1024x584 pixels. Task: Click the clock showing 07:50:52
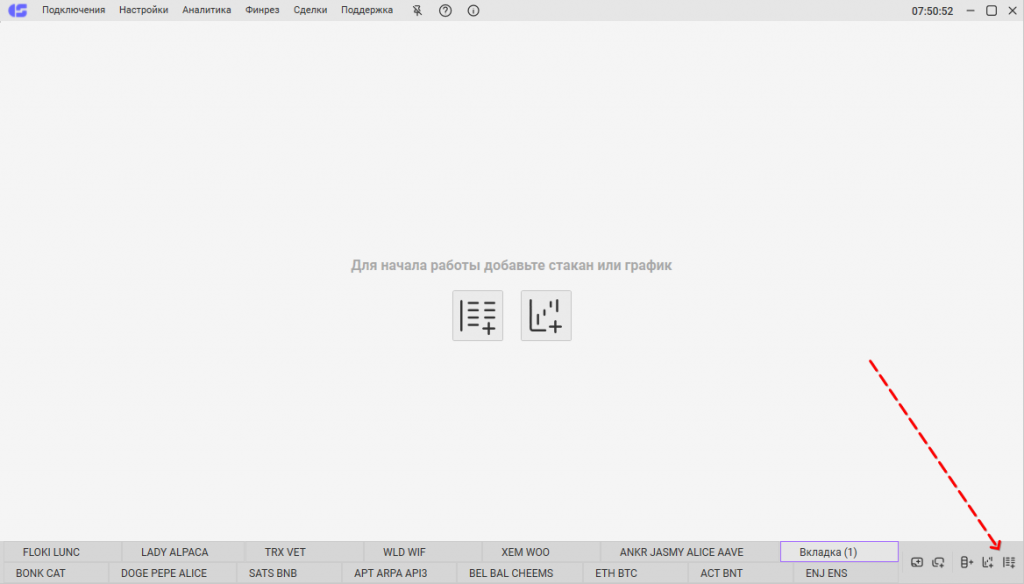(932, 11)
